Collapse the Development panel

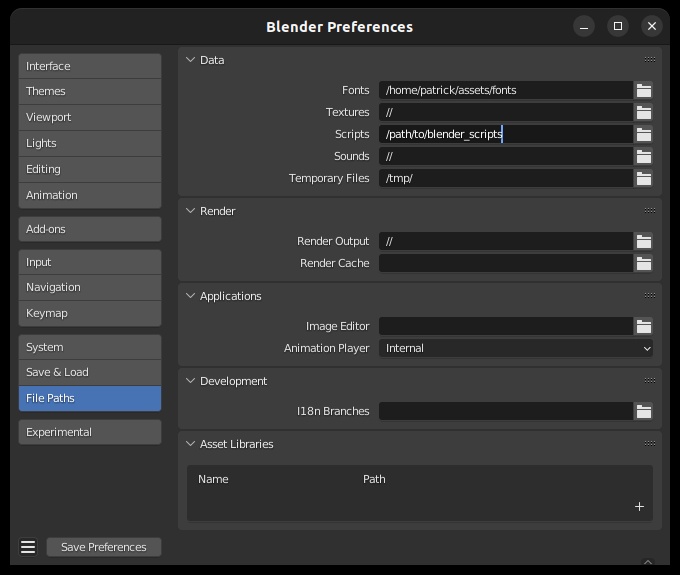190,381
